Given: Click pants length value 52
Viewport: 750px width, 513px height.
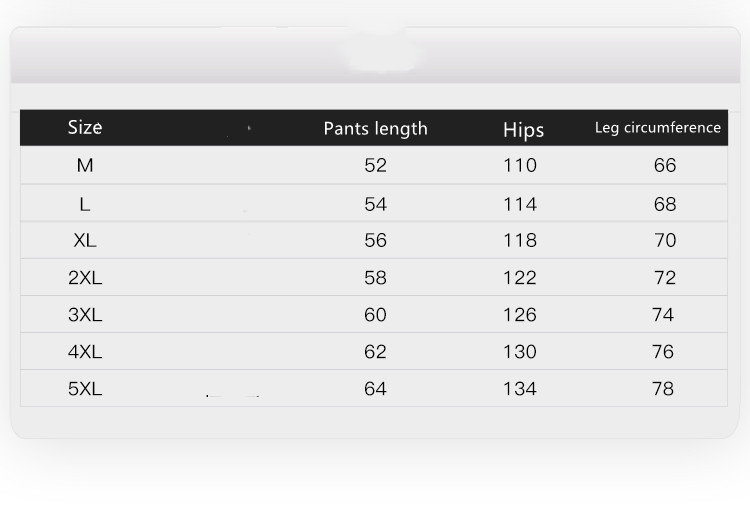Looking at the screenshot, I should click(x=375, y=166).
